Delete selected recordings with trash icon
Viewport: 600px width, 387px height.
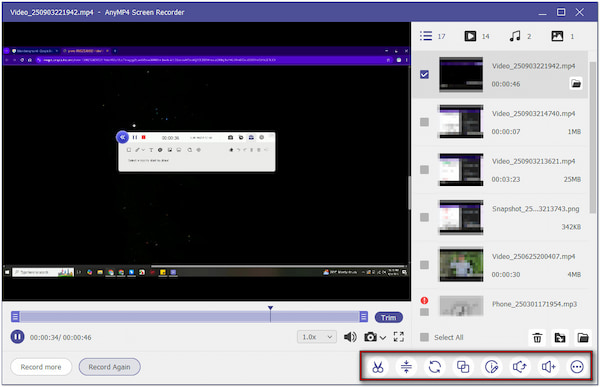[537, 338]
